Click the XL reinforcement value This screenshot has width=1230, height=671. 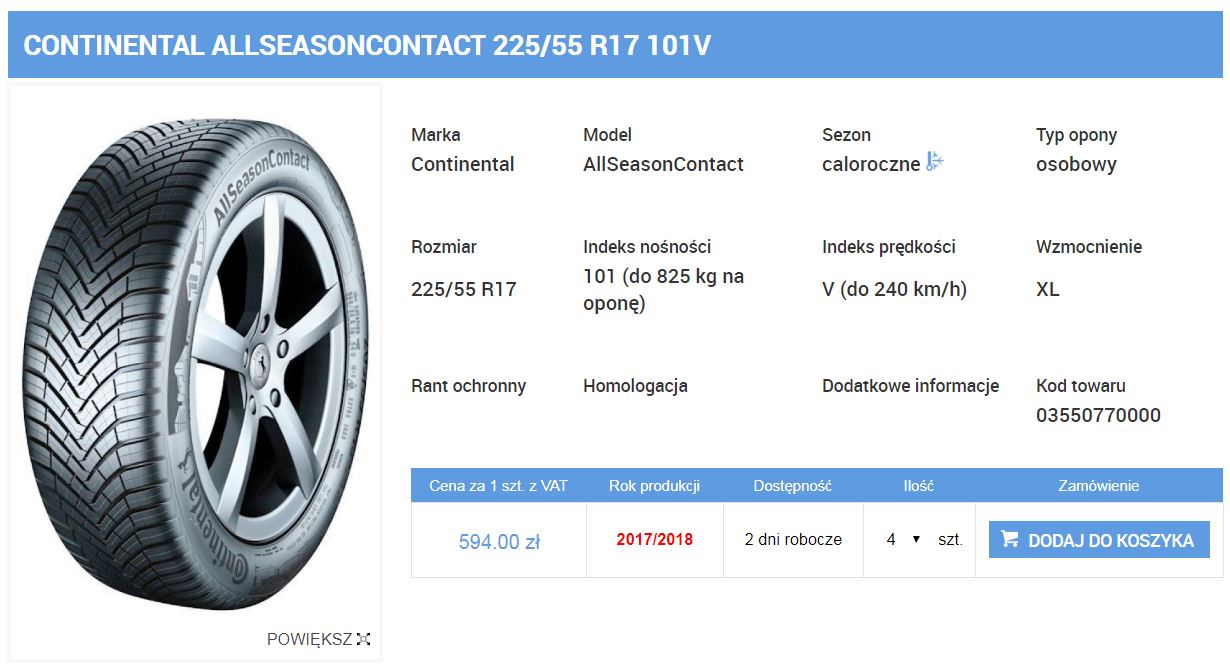tap(1047, 290)
